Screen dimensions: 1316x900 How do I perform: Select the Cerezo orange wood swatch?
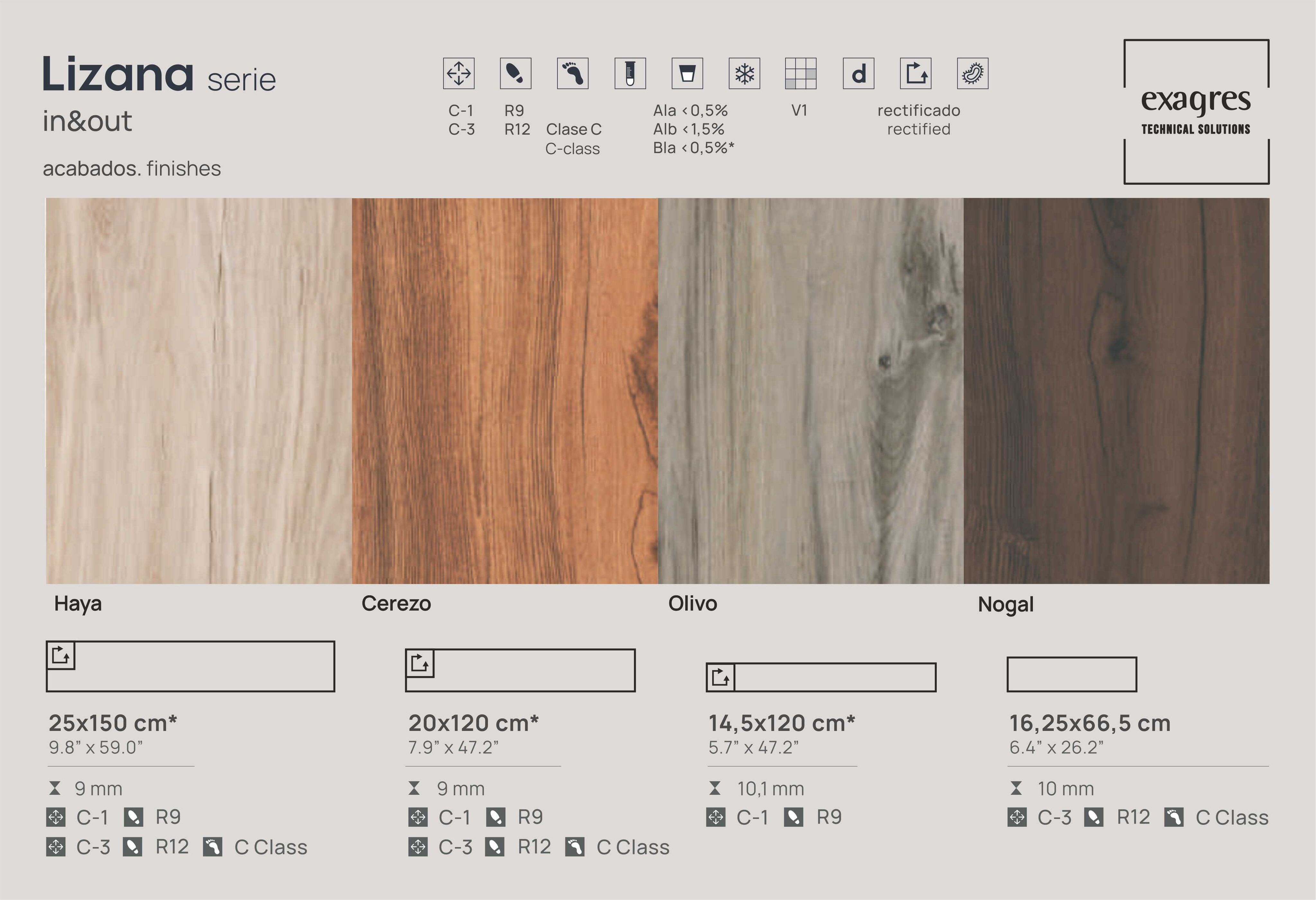[504, 391]
